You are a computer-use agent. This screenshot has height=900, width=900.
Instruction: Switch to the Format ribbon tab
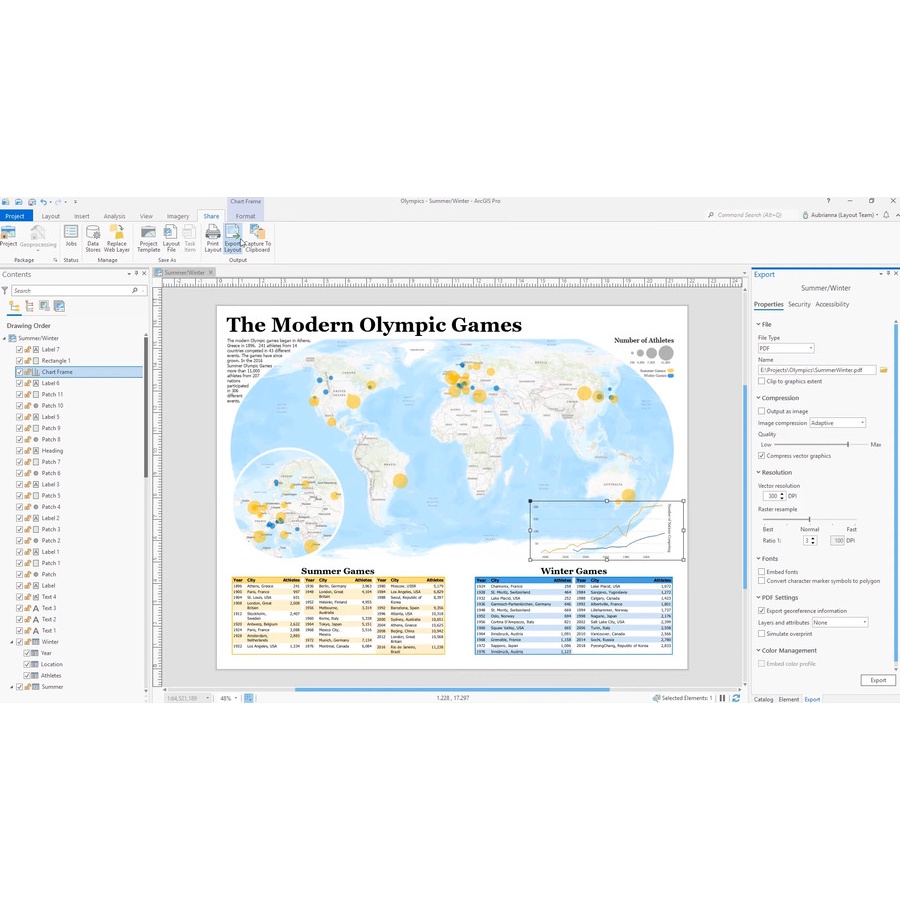(x=246, y=215)
